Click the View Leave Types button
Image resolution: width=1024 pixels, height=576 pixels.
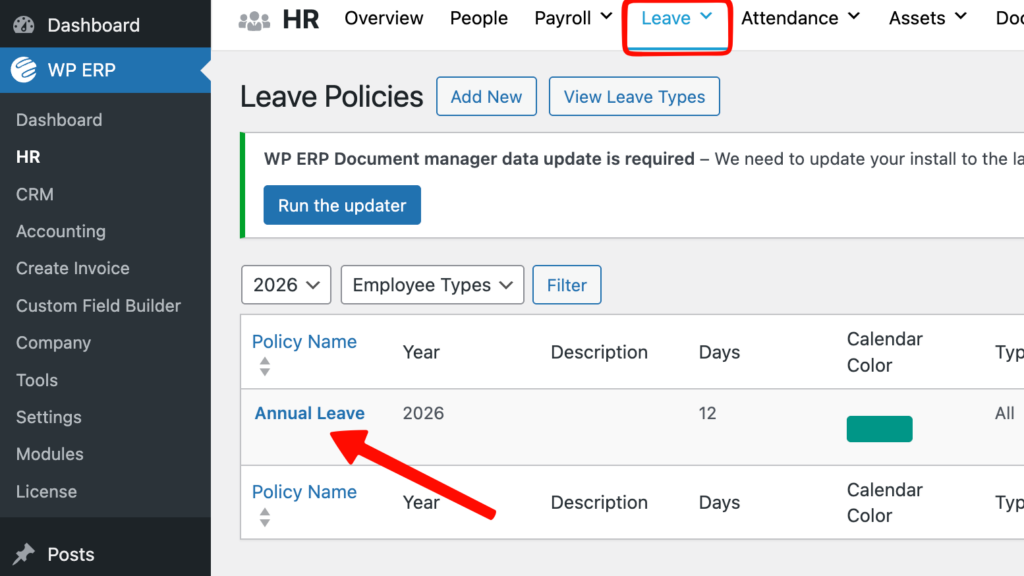click(x=634, y=97)
